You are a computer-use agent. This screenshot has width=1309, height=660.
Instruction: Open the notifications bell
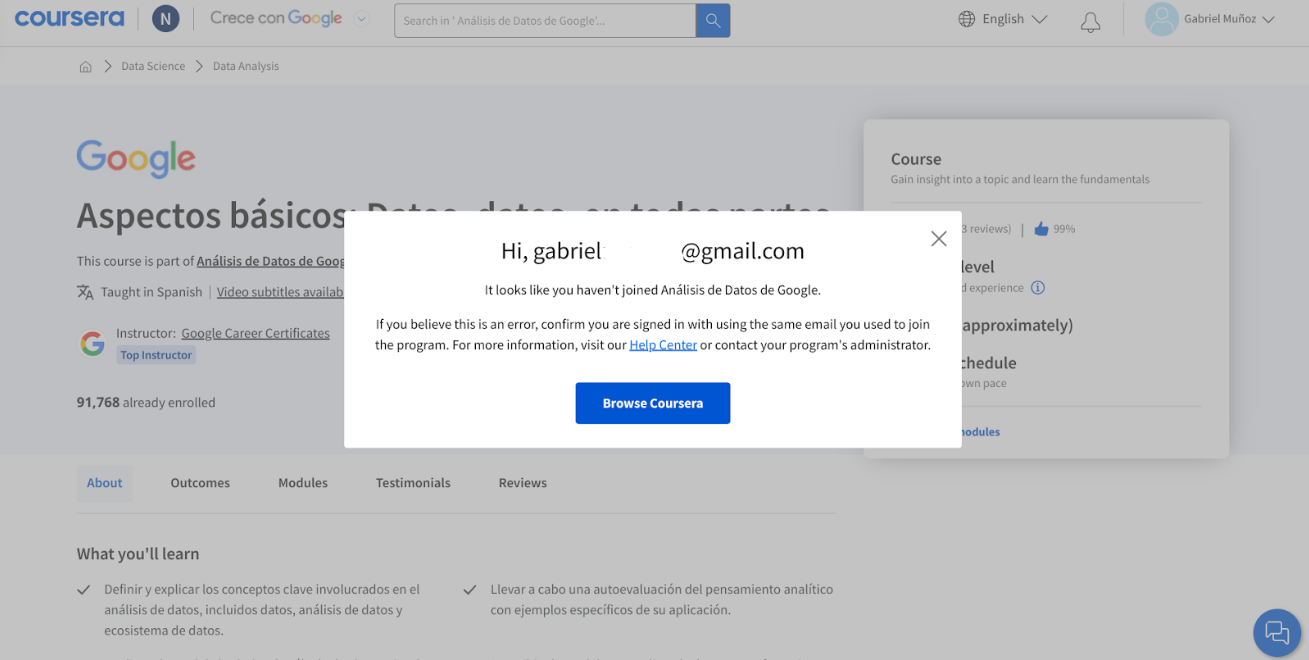pyautogui.click(x=1090, y=22)
